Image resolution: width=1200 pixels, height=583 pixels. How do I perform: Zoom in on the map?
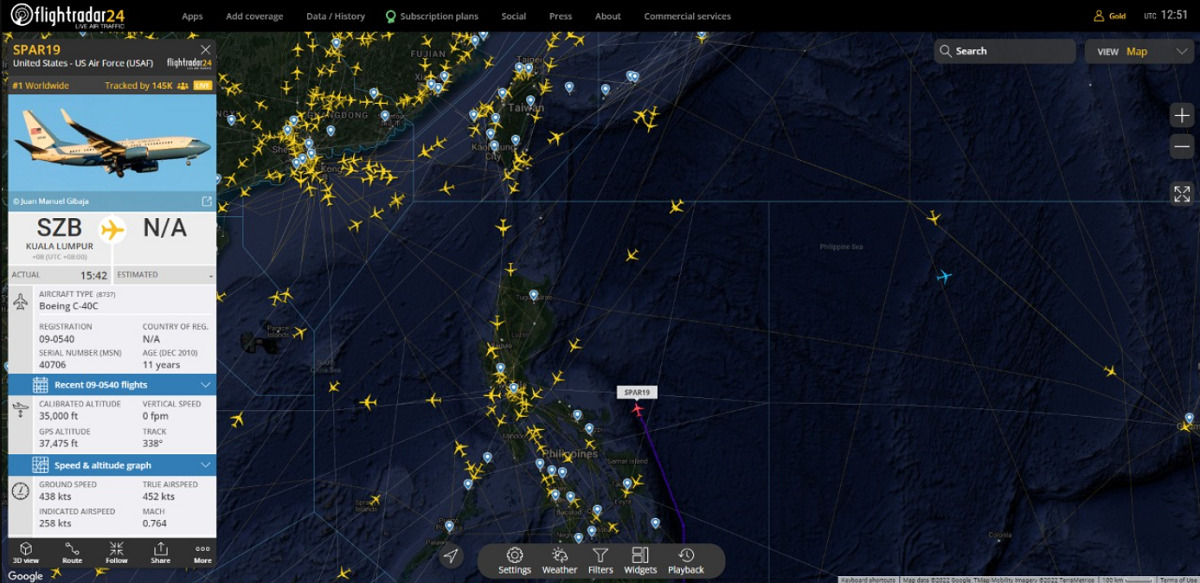(1182, 115)
